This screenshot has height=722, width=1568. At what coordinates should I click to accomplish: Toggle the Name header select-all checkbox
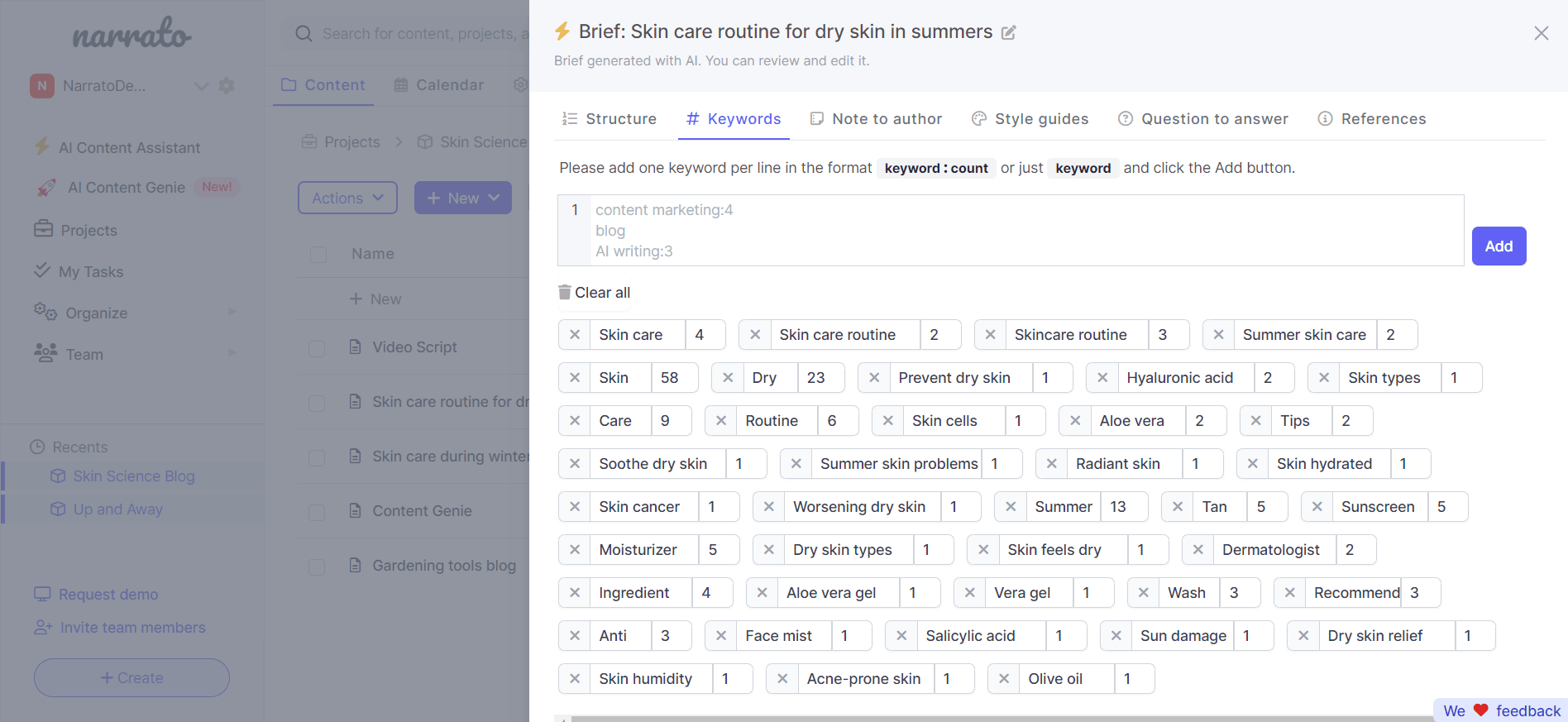pyautogui.click(x=318, y=254)
